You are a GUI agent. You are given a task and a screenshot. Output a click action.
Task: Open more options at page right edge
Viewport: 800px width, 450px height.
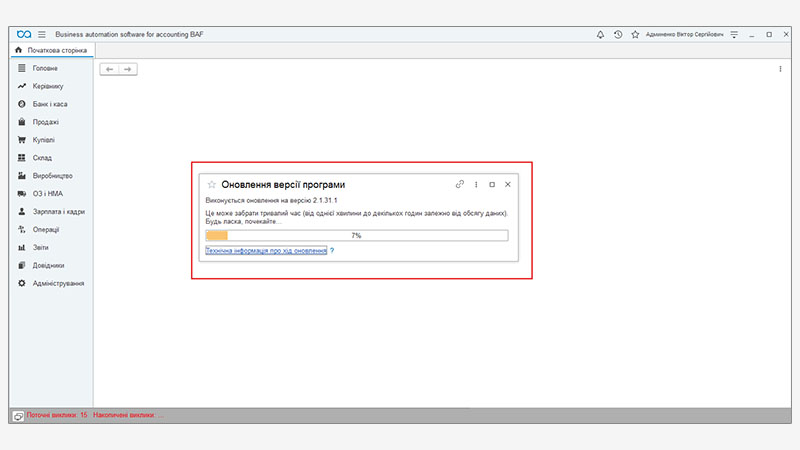[780, 69]
